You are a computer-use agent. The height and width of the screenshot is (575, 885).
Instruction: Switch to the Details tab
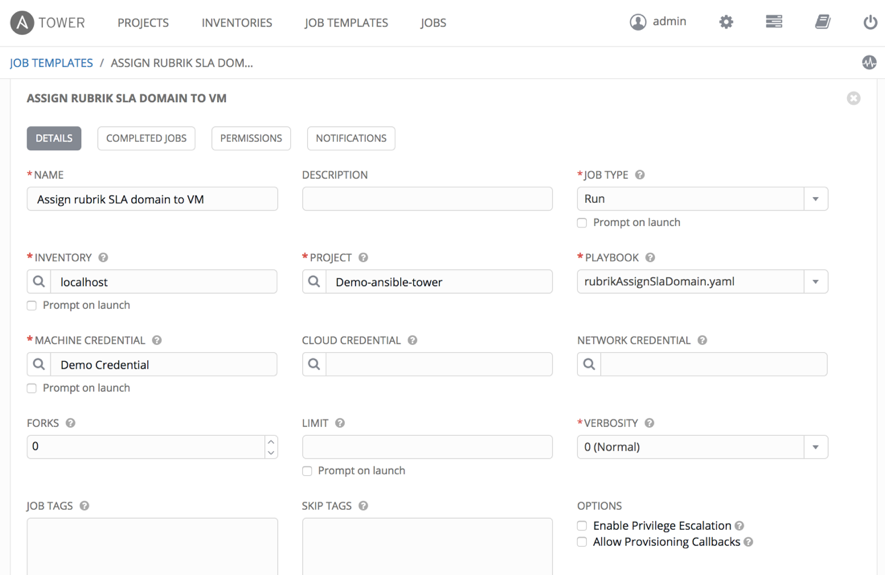tap(54, 138)
